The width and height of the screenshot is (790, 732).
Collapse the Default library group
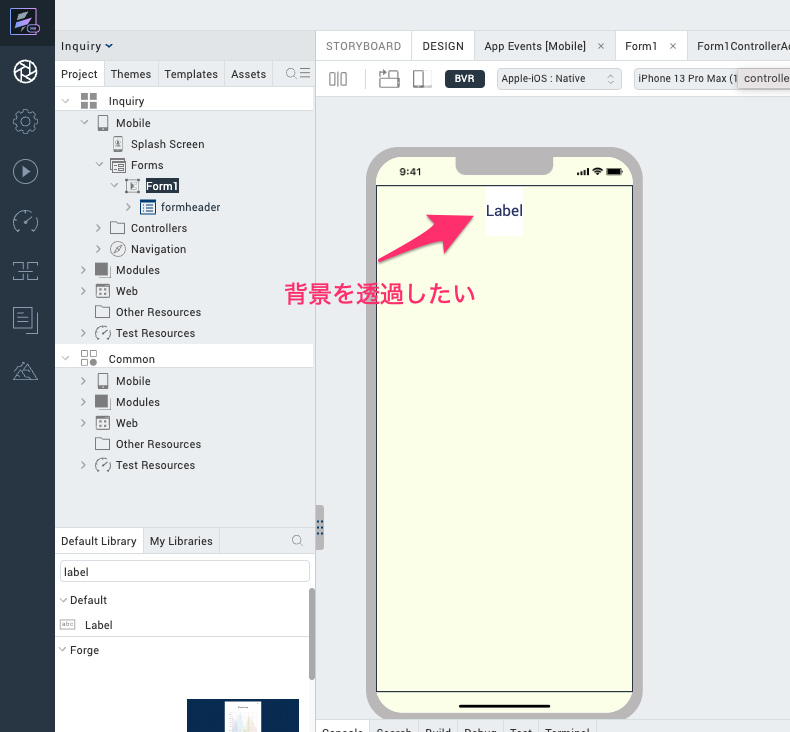point(63,600)
